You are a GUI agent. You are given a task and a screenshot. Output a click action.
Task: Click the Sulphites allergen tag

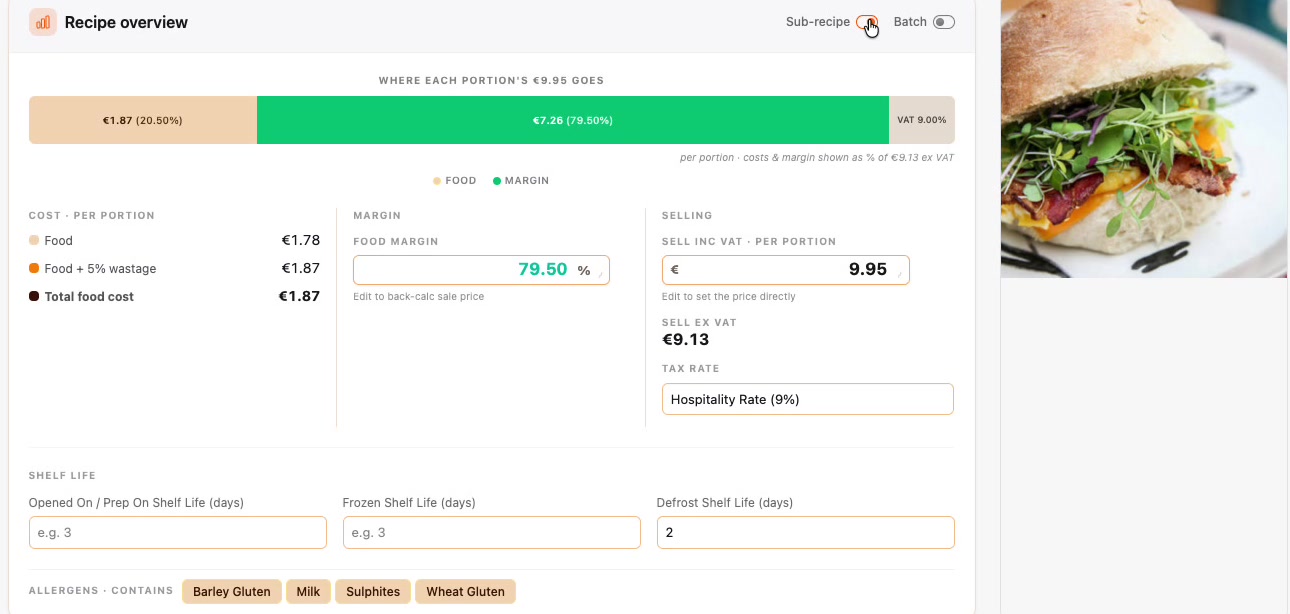tap(373, 592)
